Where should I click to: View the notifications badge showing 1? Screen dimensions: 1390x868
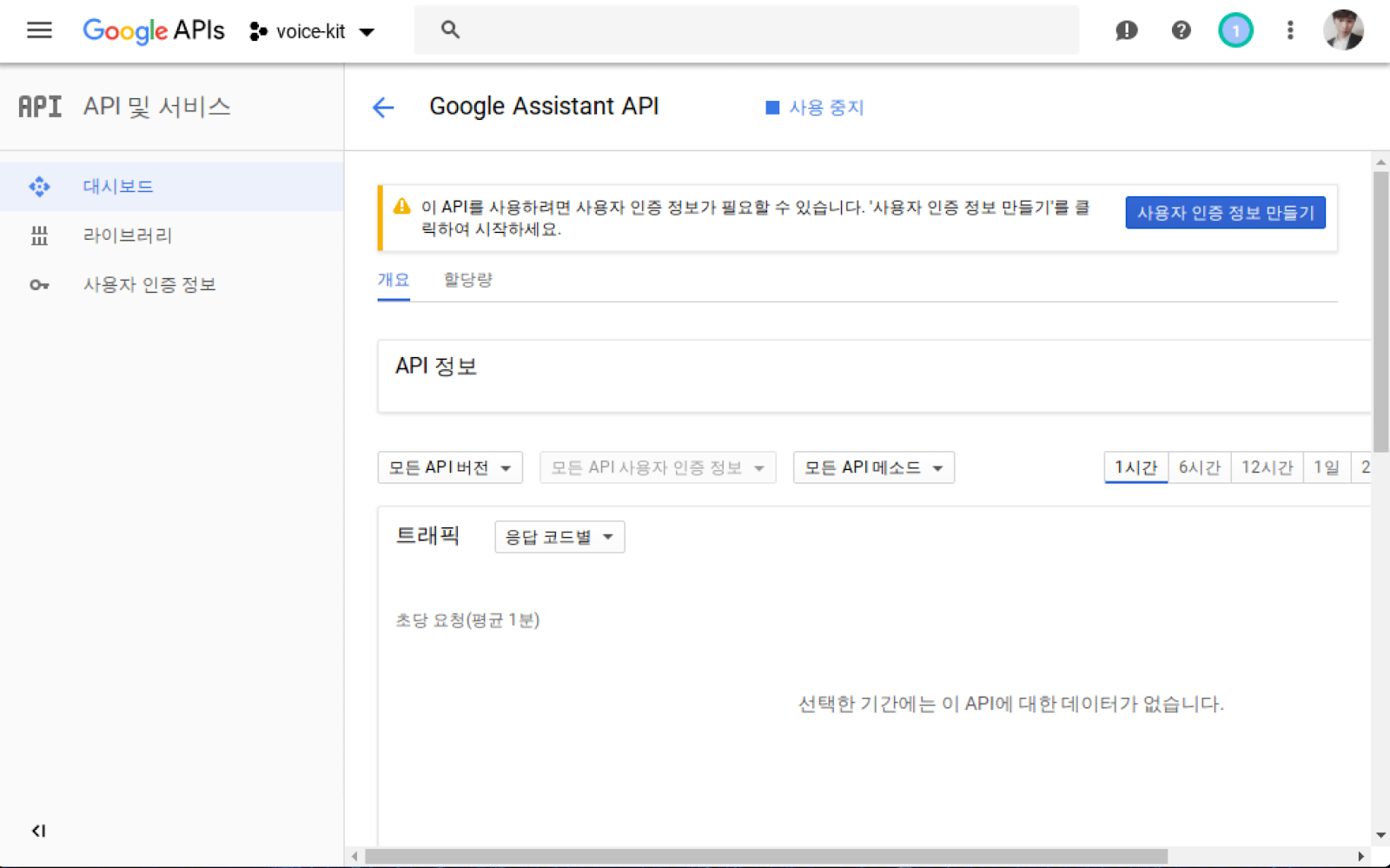[x=1235, y=30]
